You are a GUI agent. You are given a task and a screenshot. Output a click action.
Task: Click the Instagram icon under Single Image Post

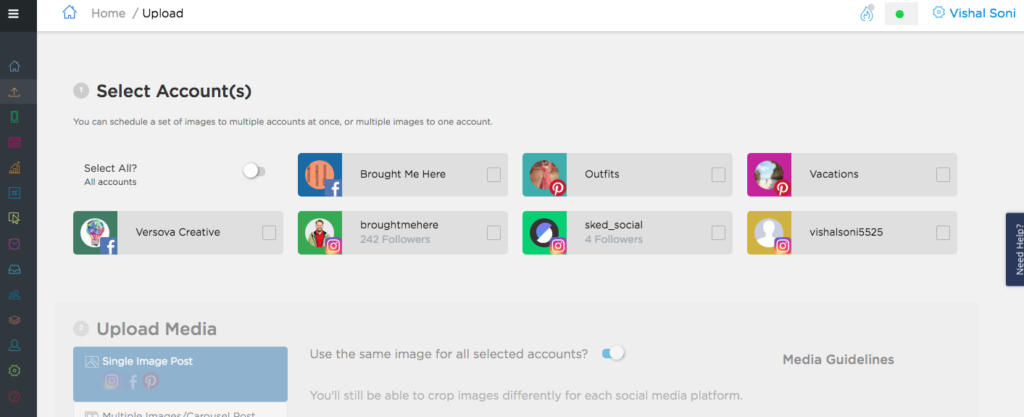112,381
